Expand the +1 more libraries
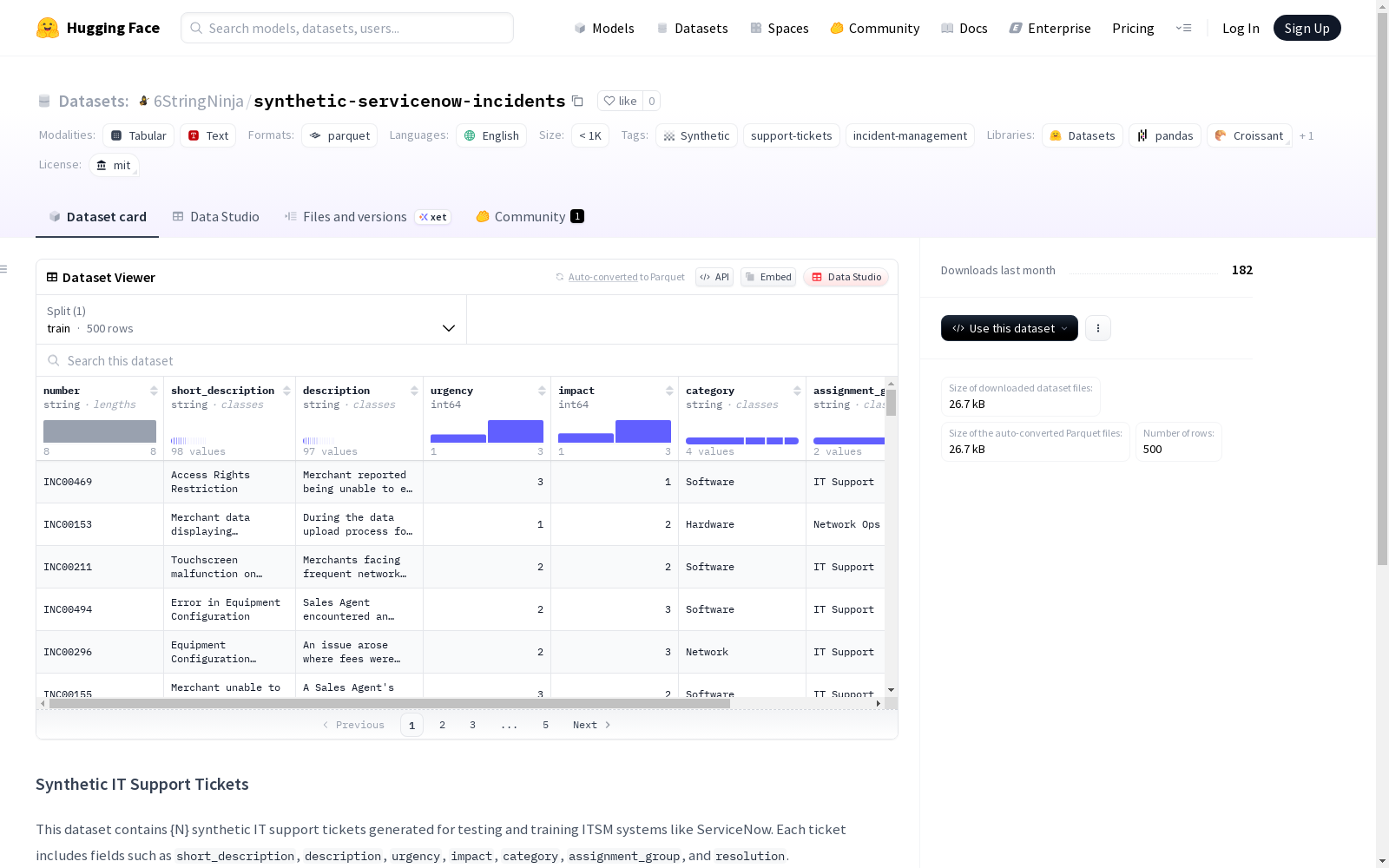 tap(1307, 135)
